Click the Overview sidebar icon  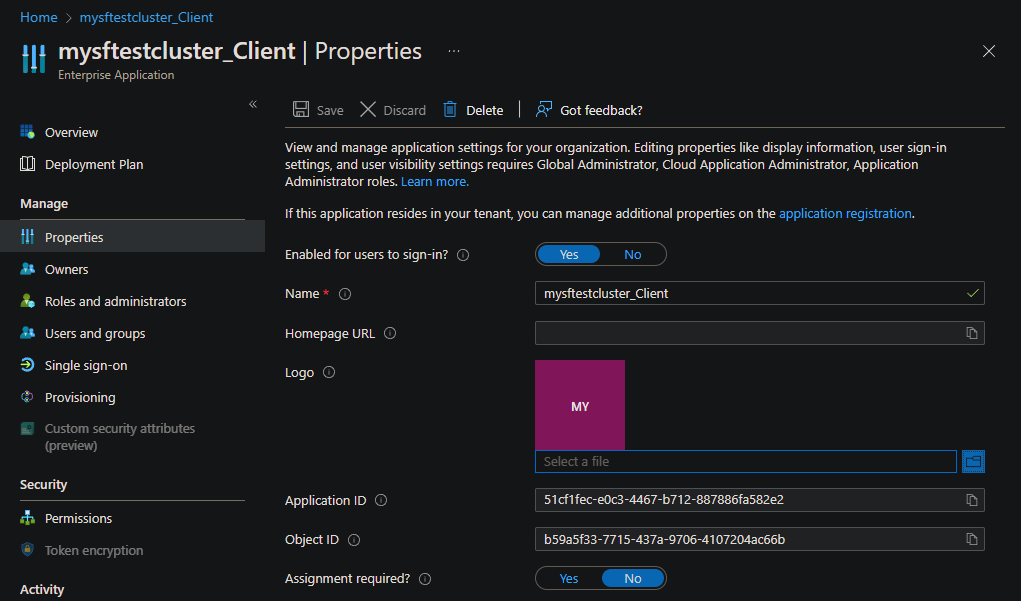27,132
